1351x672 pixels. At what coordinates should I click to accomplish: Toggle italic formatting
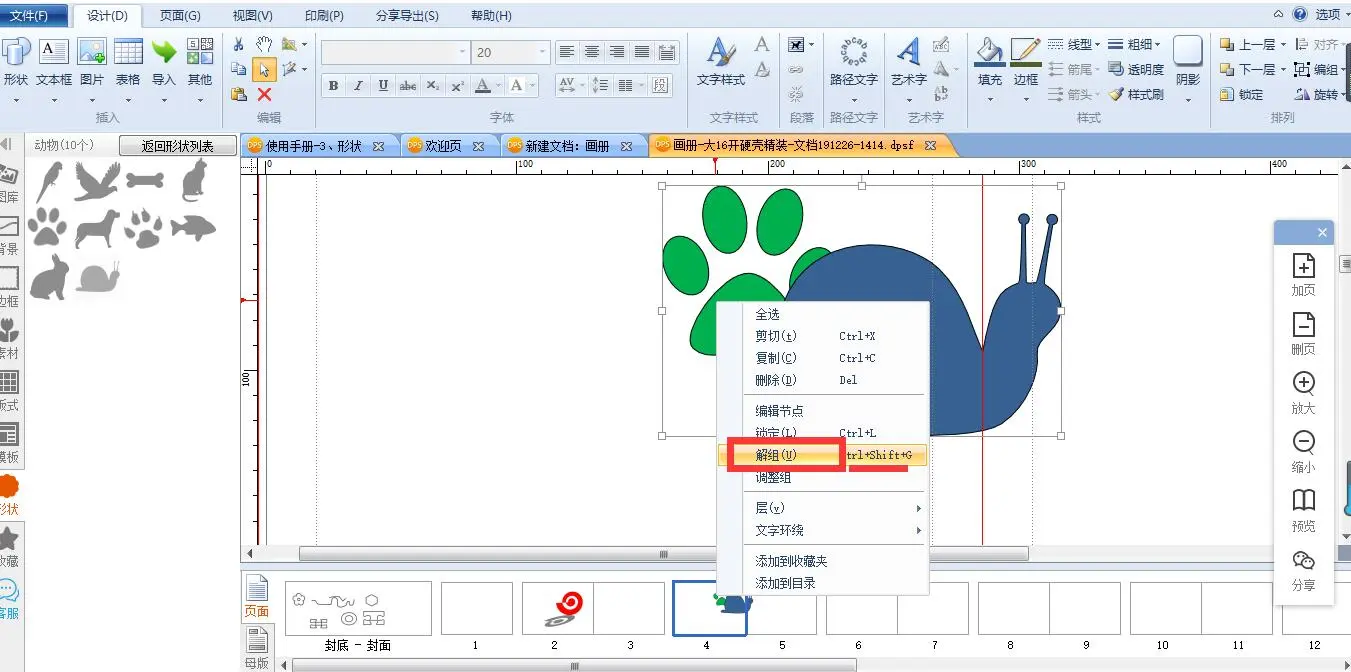point(358,86)
